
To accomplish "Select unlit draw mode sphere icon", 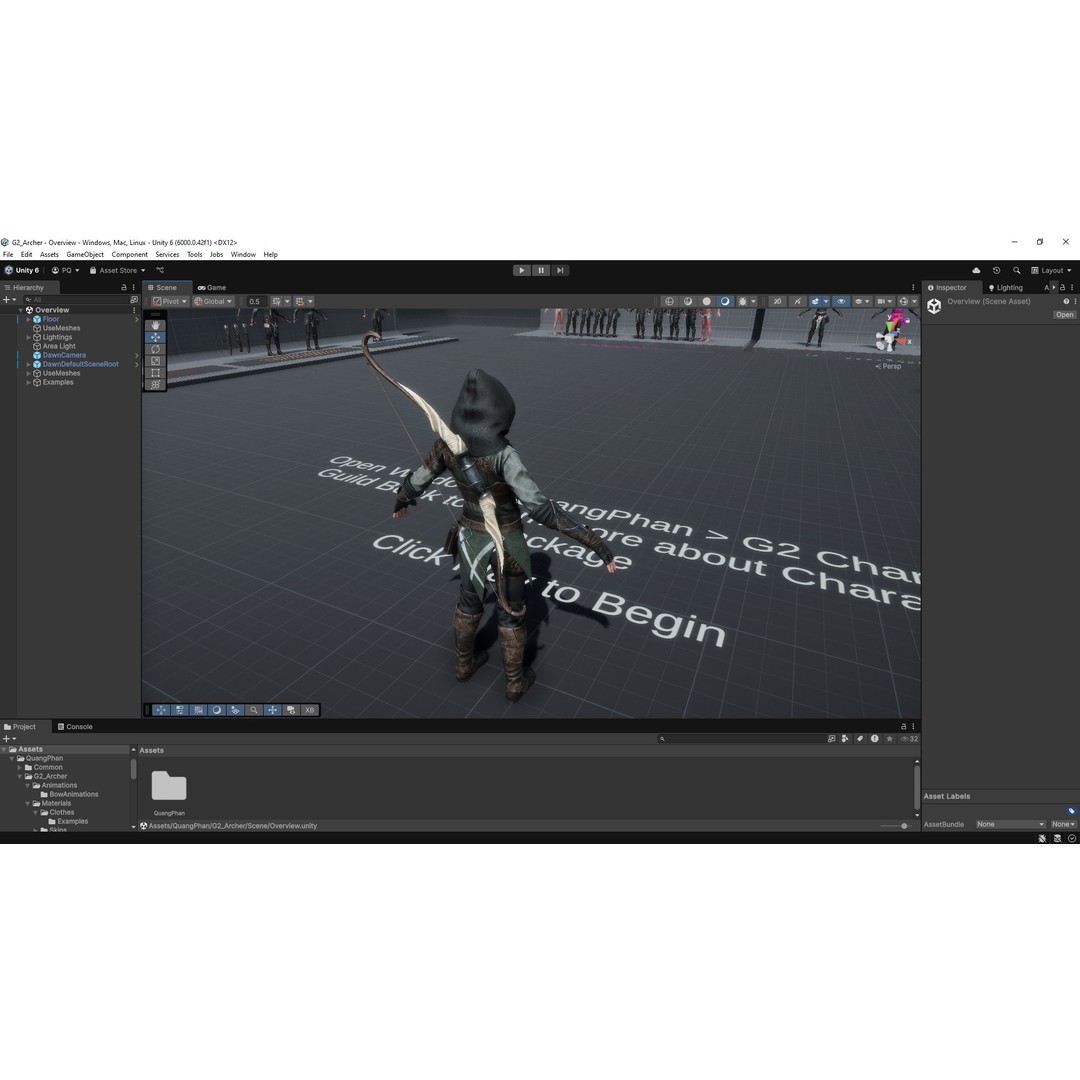I will point(706,302).
